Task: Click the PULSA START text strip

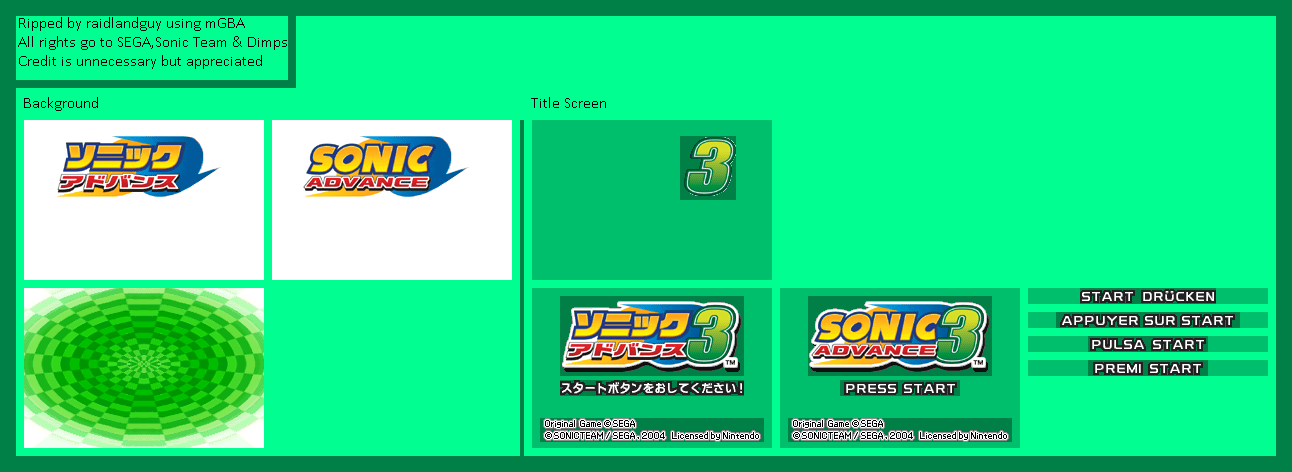Action: (1148, 344)
